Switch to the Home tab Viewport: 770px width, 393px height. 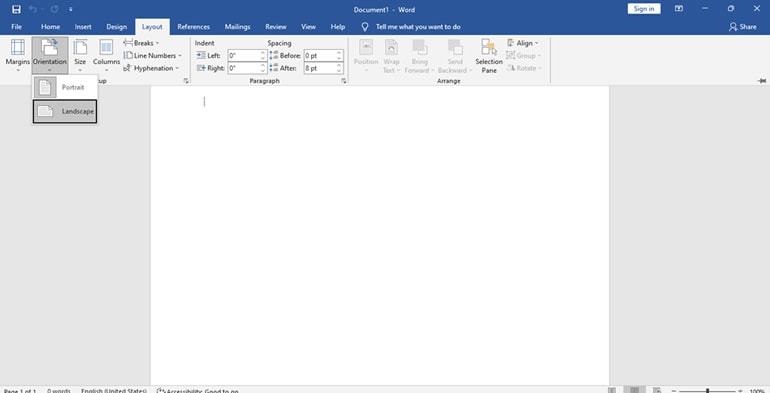point(50,27)
